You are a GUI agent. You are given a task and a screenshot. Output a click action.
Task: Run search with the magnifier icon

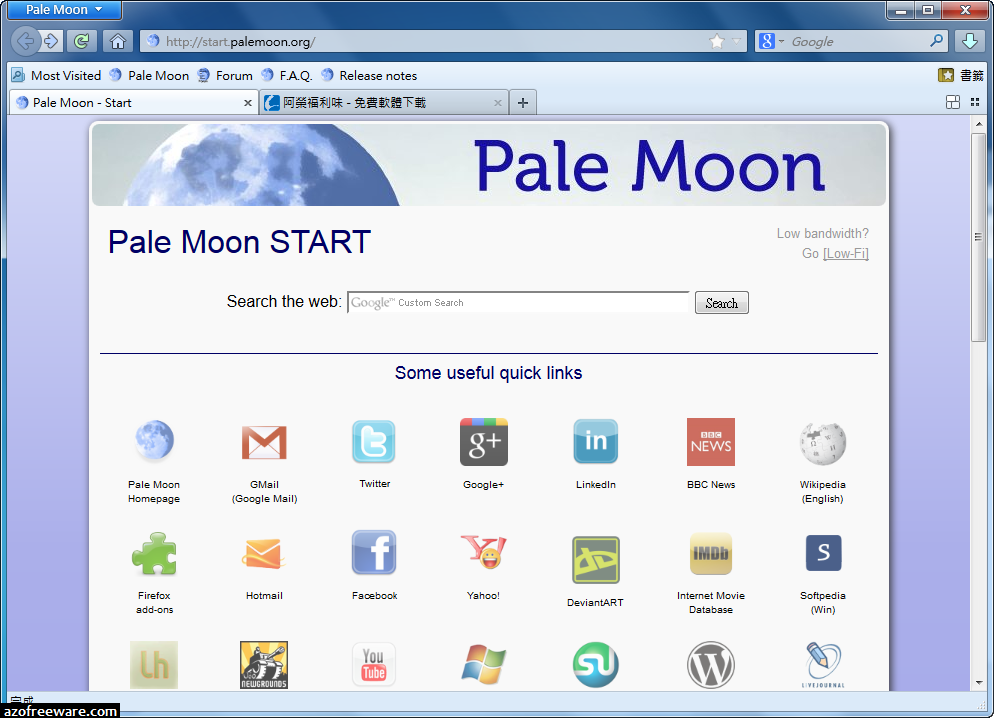(x=936, y=41)
